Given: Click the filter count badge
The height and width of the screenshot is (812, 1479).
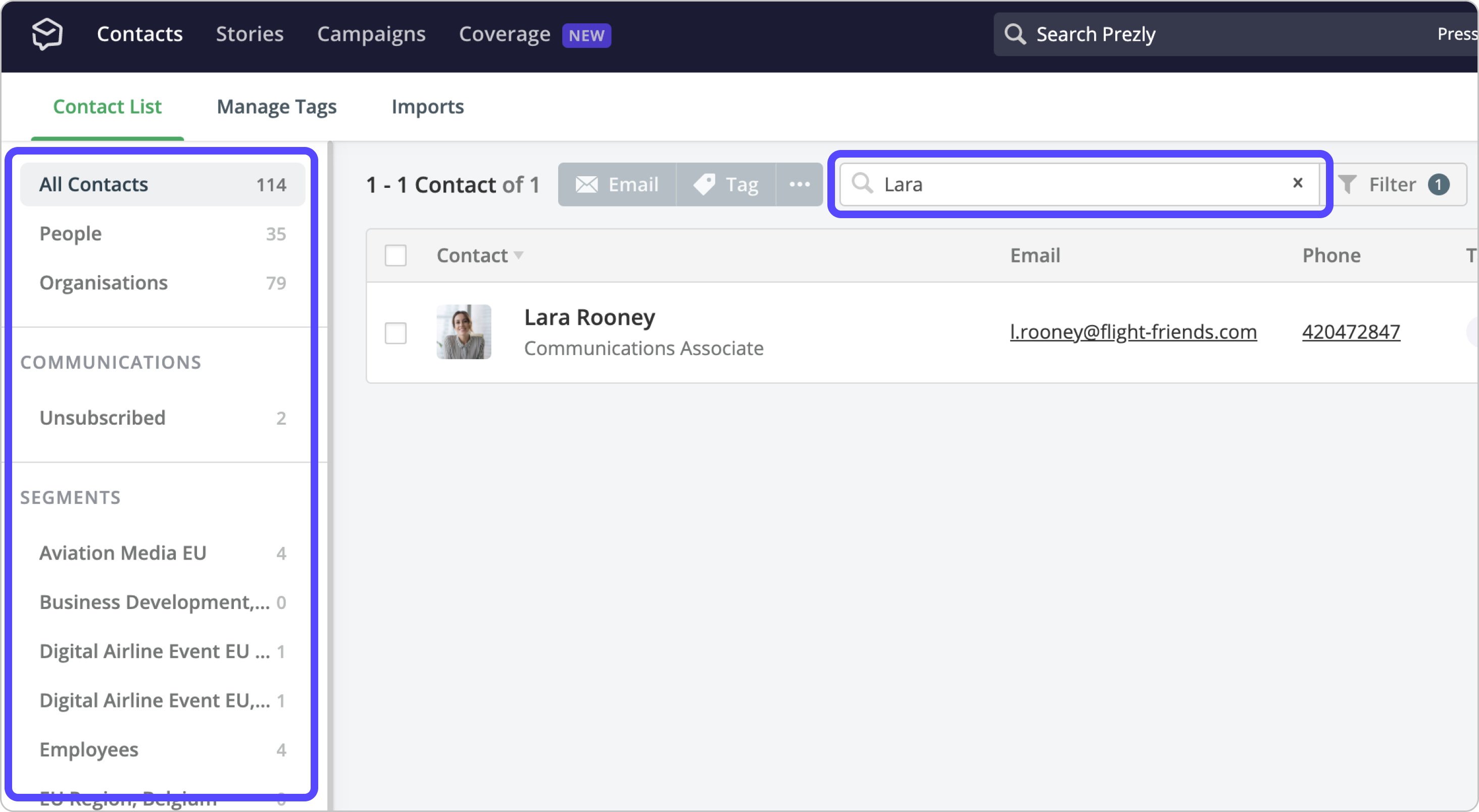Looking at the screenshot, I should (1438, 185).
